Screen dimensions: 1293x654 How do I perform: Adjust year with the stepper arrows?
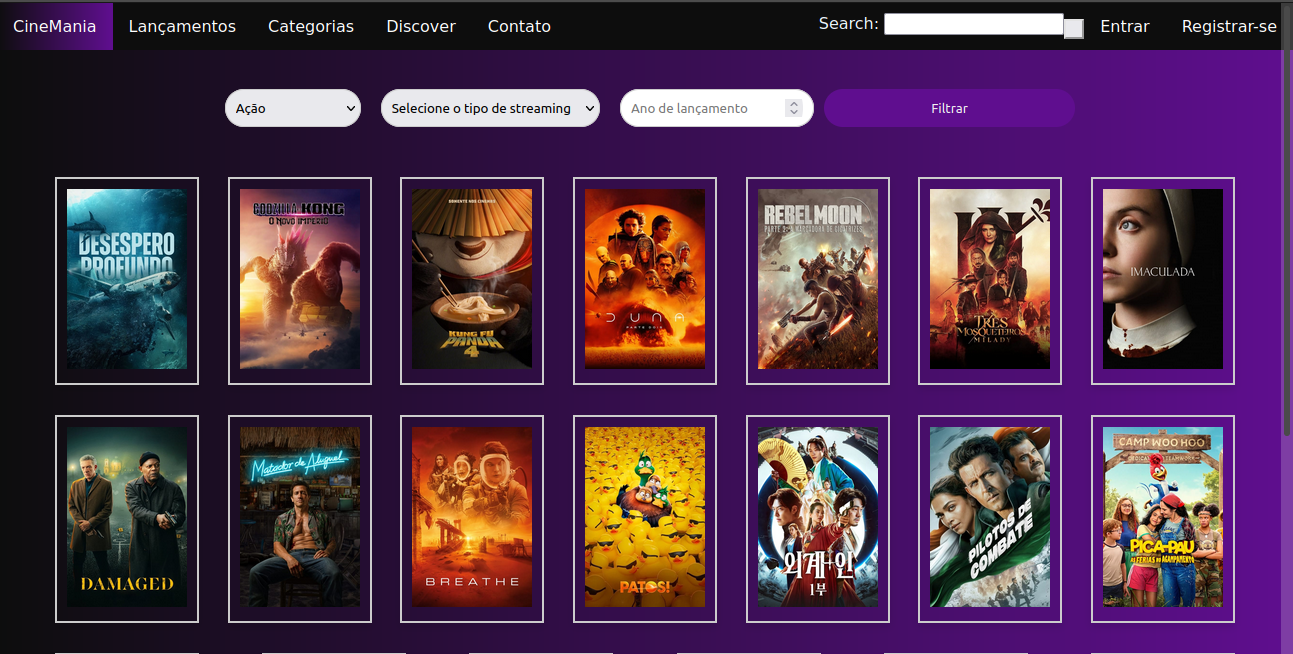point(794,108)
